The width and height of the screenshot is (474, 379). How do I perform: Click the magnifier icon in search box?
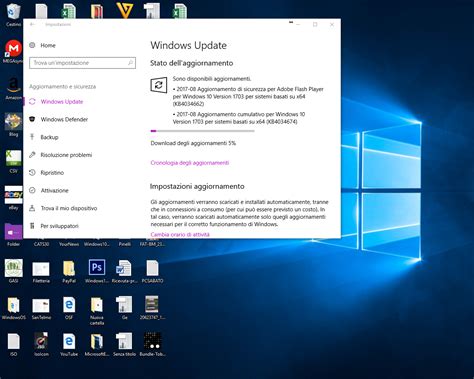pyautogui.click(x=130, y=63)
